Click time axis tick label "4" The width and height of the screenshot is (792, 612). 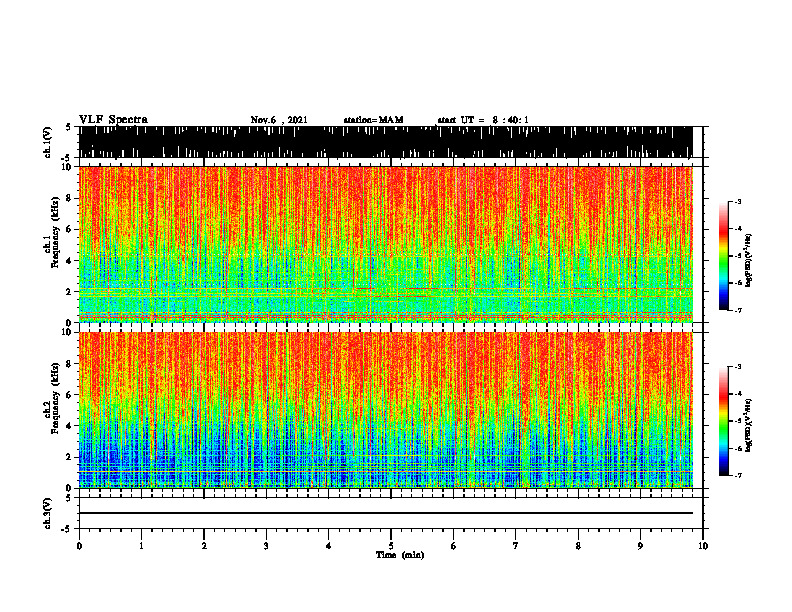pyautogui.click(x=329, y=546)
